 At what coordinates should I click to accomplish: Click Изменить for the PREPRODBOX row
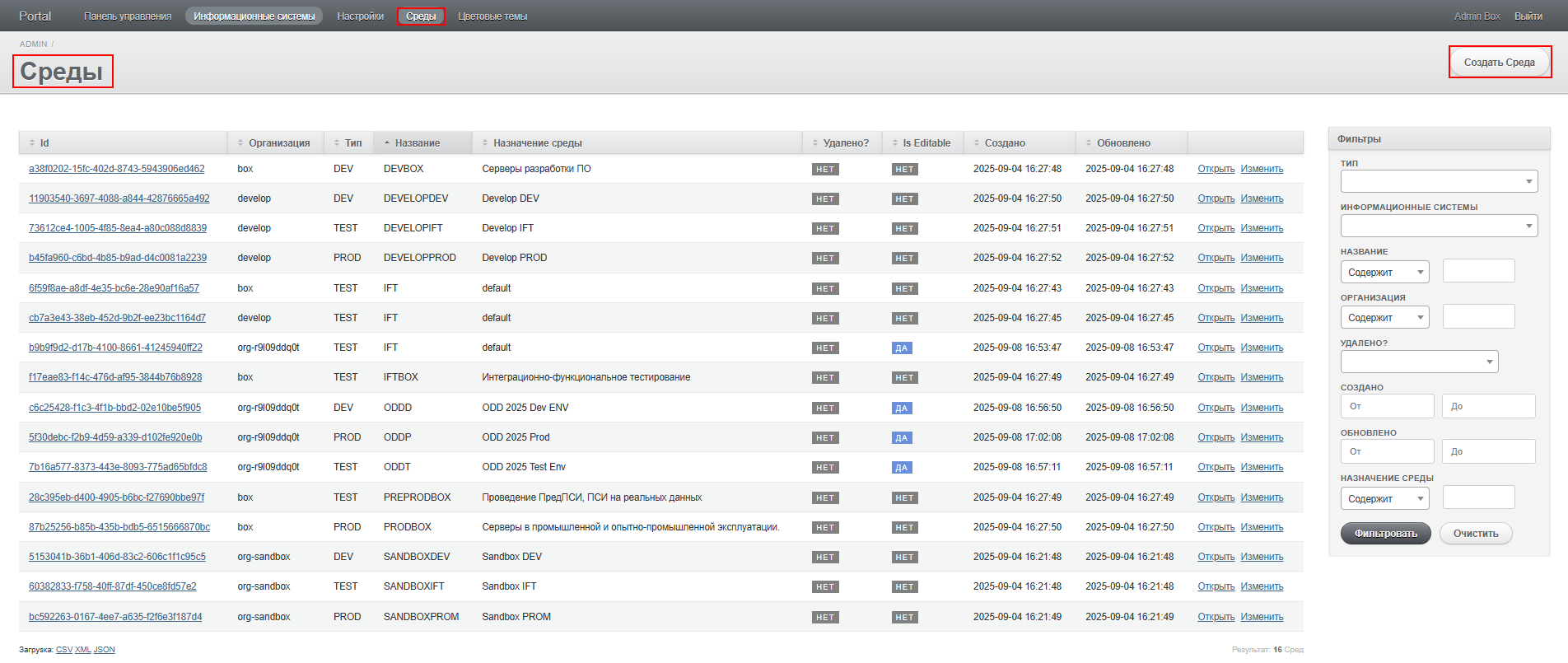[x=1262, y=497]
